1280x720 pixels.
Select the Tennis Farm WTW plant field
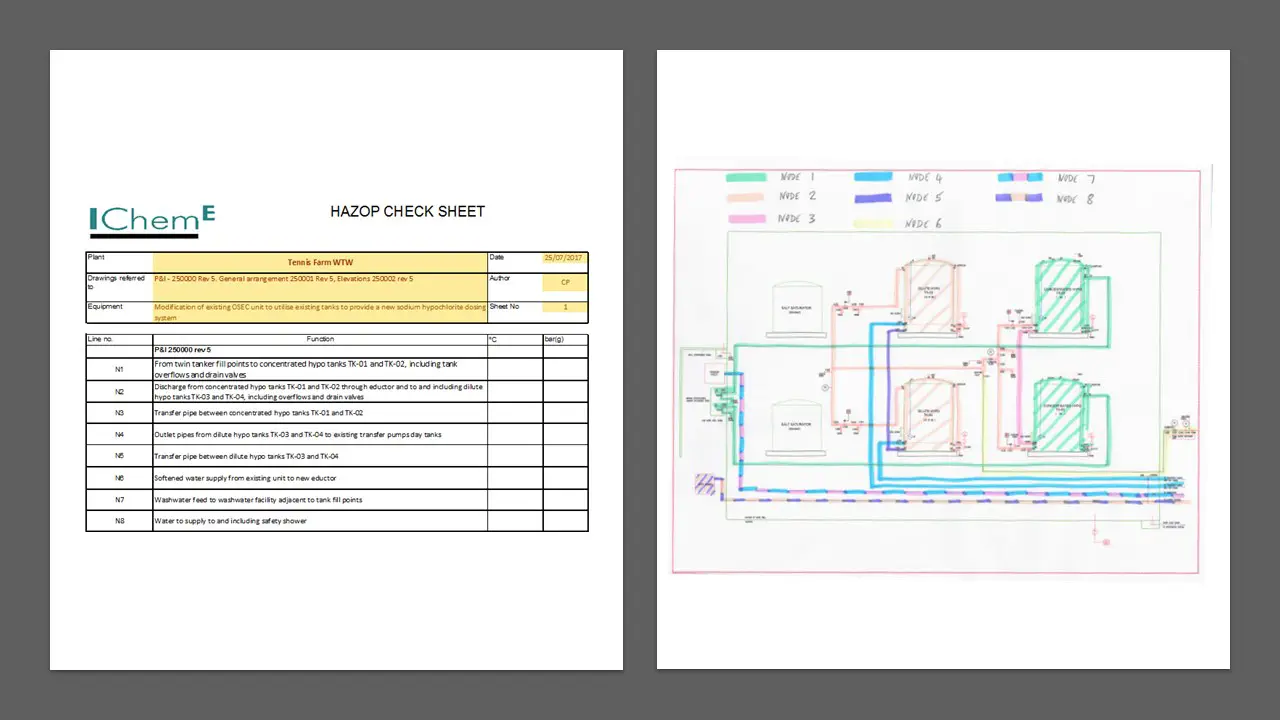tap(320, 262)
